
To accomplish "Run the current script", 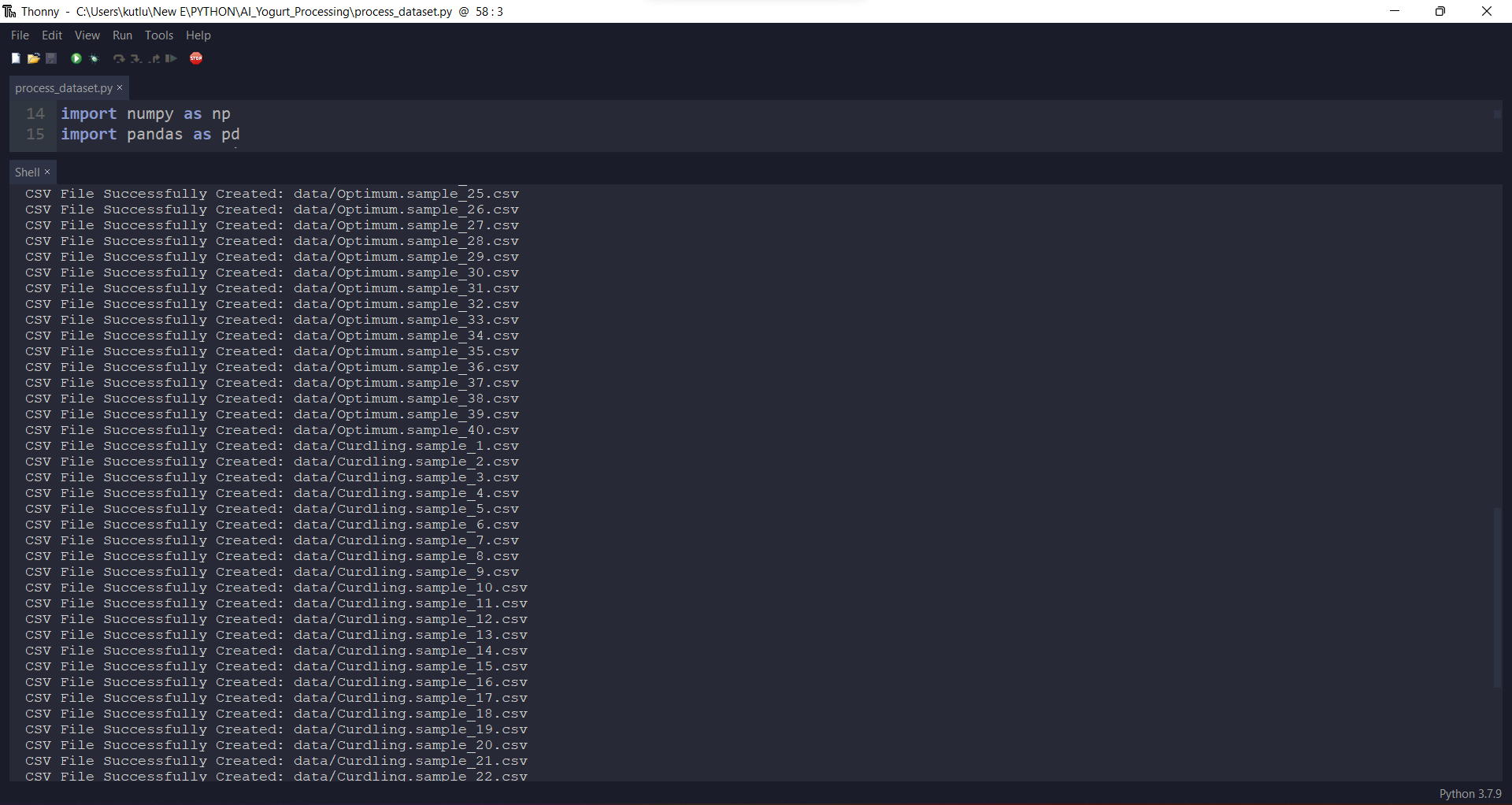I will pos(76,58).
